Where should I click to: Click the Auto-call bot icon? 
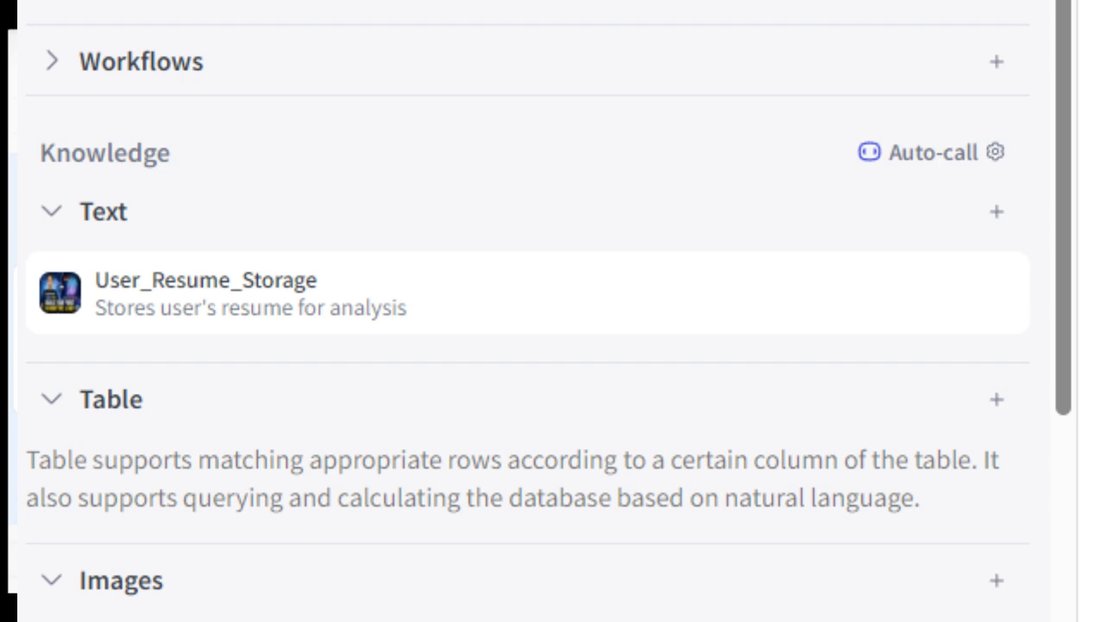click(x=869, y=151)
